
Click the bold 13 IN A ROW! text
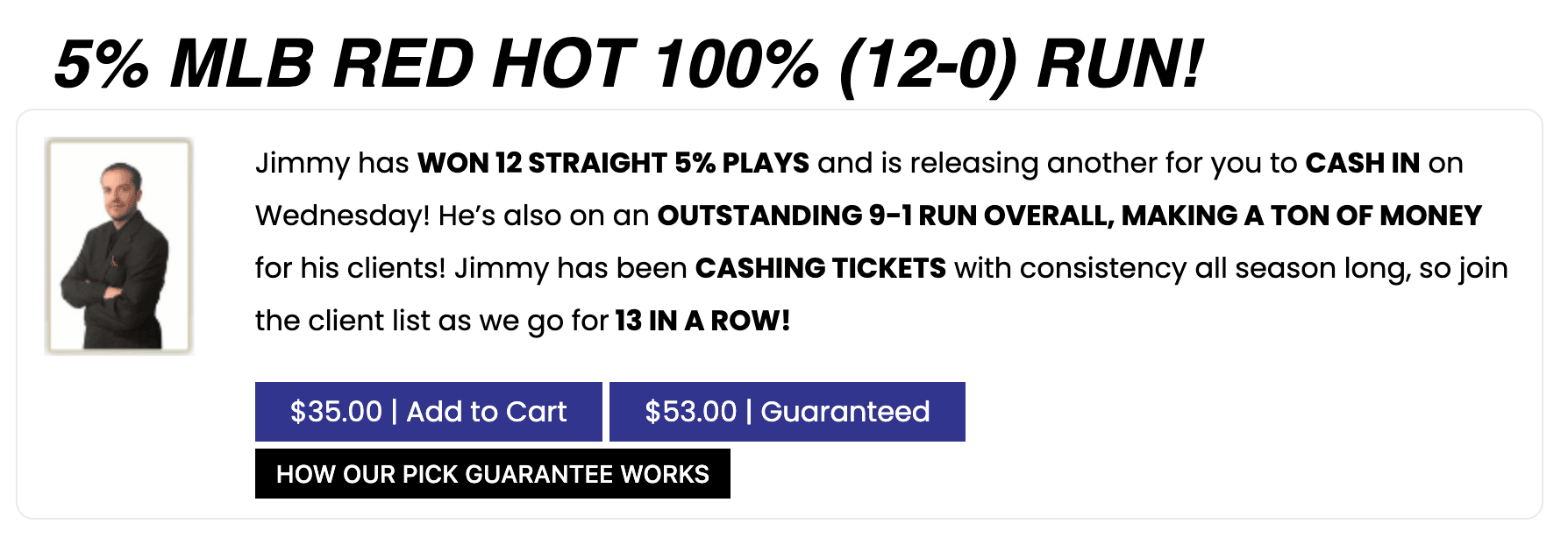(x=702, y=321)
